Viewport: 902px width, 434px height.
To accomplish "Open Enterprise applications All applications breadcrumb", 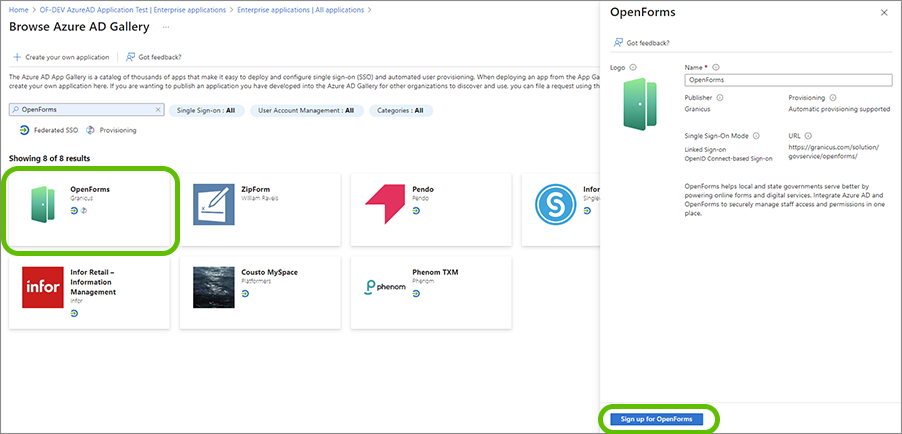I will (300, 10).
